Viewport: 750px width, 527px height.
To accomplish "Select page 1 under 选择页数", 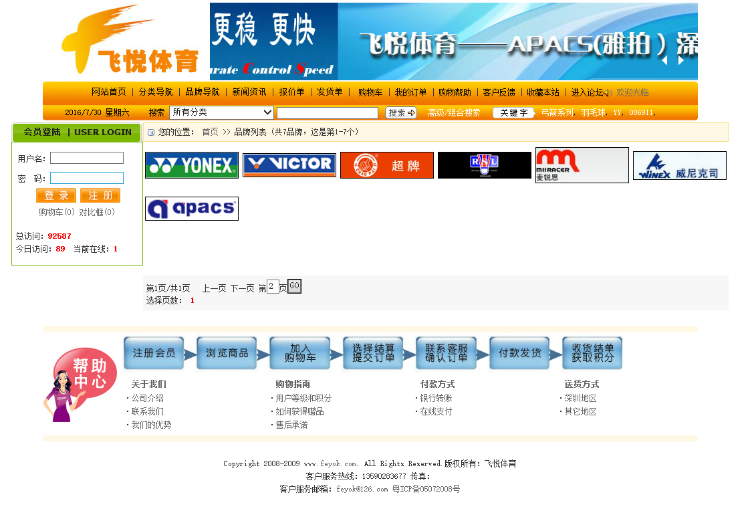I will click(x=192, y=300).
